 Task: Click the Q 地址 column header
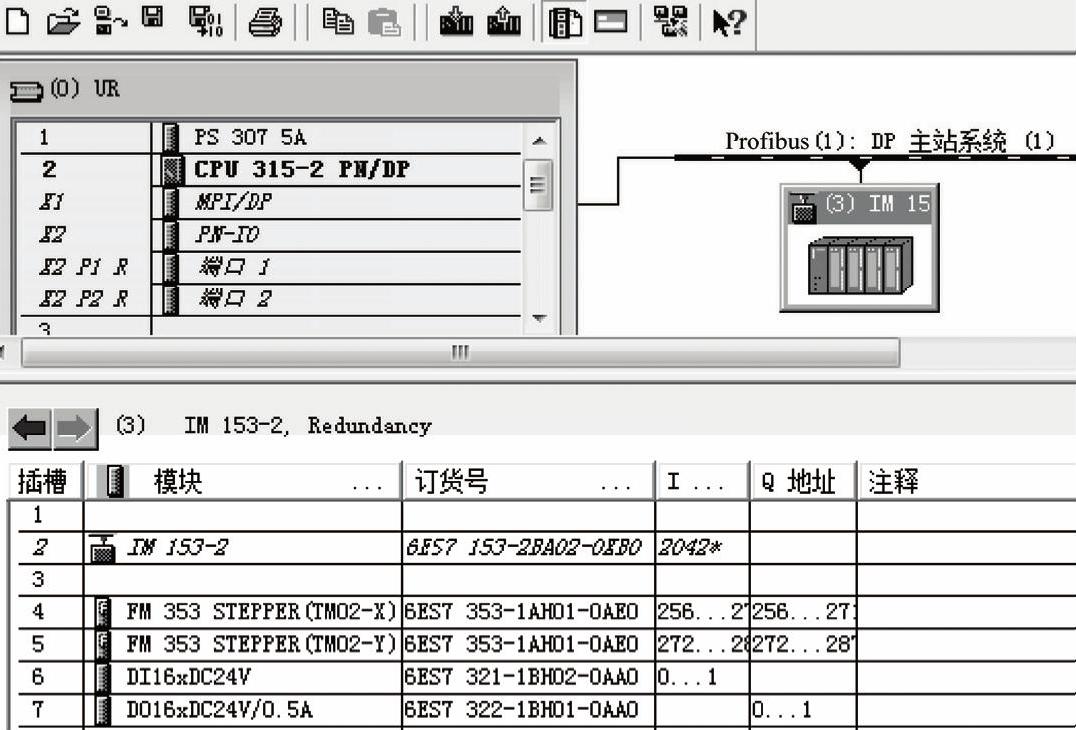coord(804,481)
